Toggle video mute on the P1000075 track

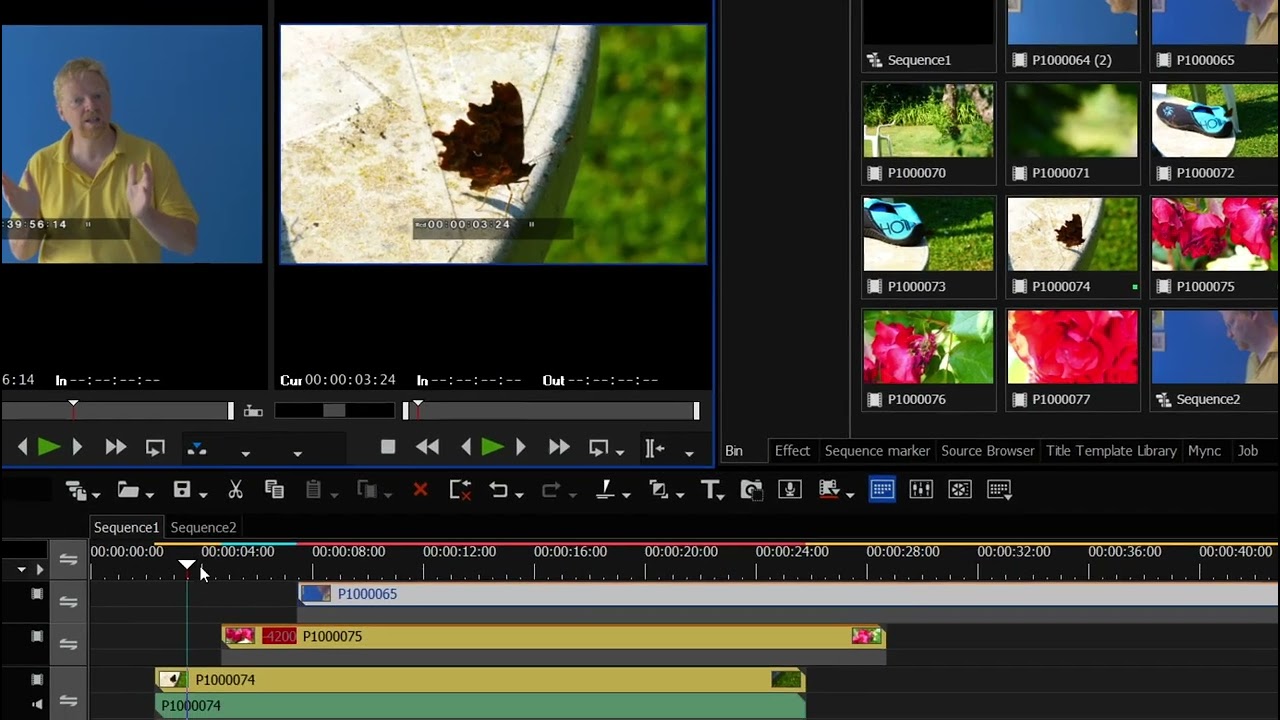37,636
